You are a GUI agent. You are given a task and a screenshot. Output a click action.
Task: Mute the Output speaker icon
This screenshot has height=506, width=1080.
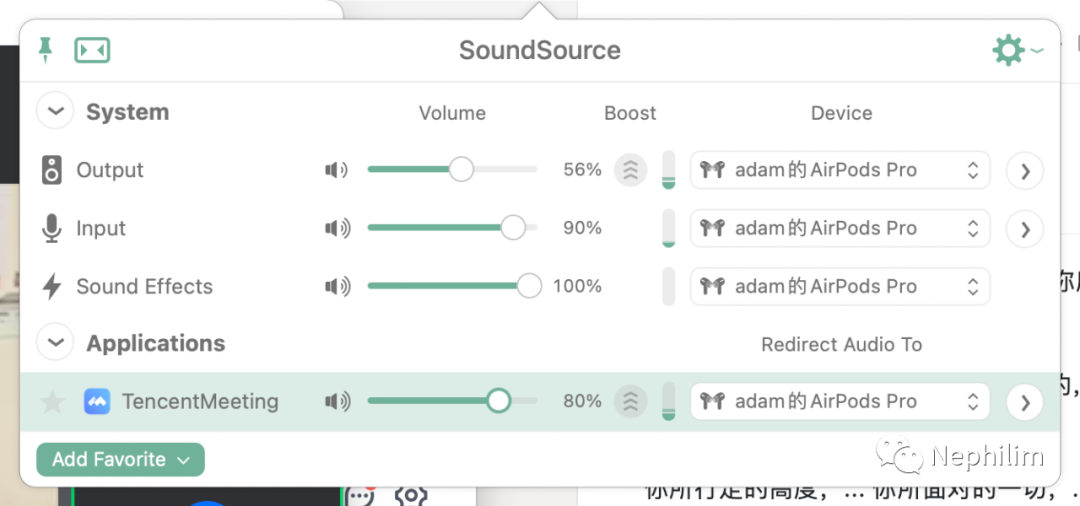[336, 170]
